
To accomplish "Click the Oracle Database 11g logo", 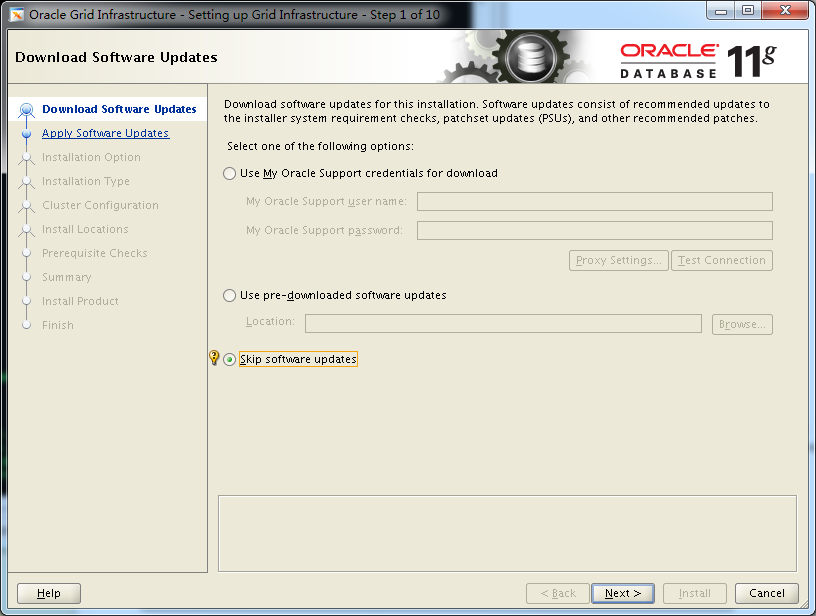I will click(x=697, y=61).
